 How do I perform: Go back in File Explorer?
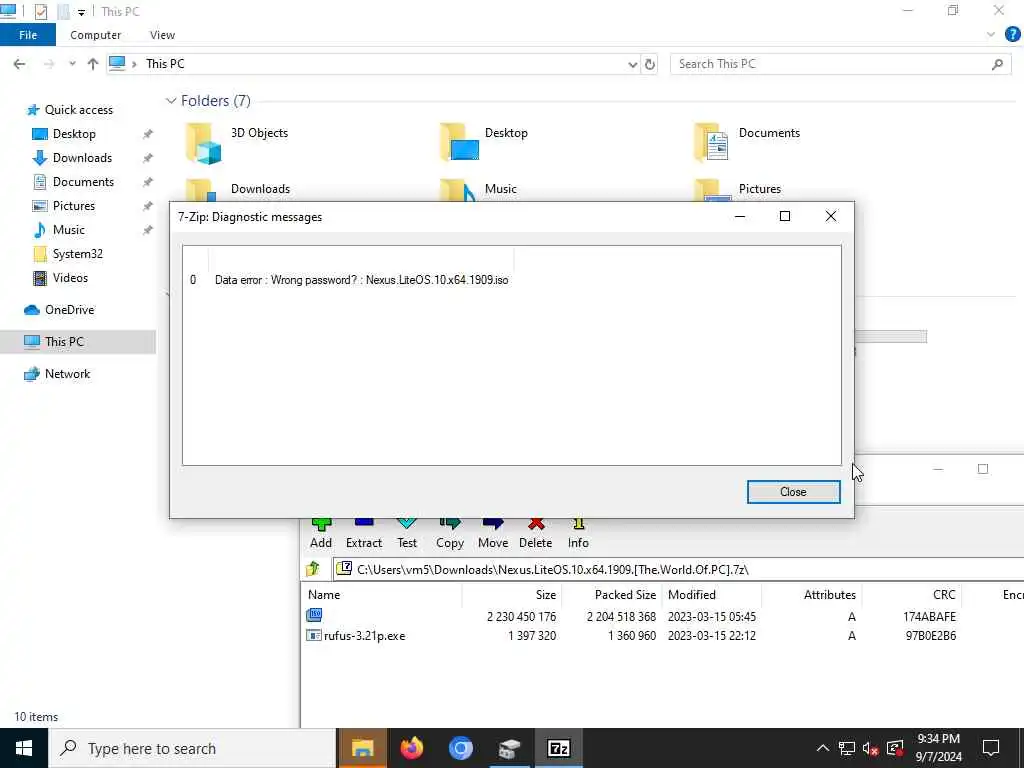tap(20, 64)
